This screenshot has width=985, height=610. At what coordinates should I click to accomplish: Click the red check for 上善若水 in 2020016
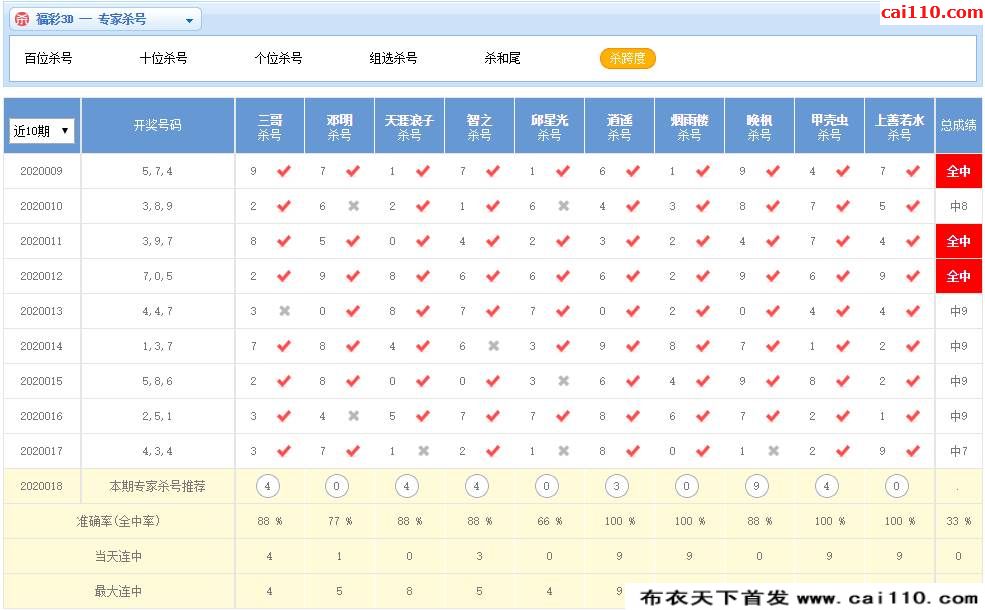pos(913,416)
